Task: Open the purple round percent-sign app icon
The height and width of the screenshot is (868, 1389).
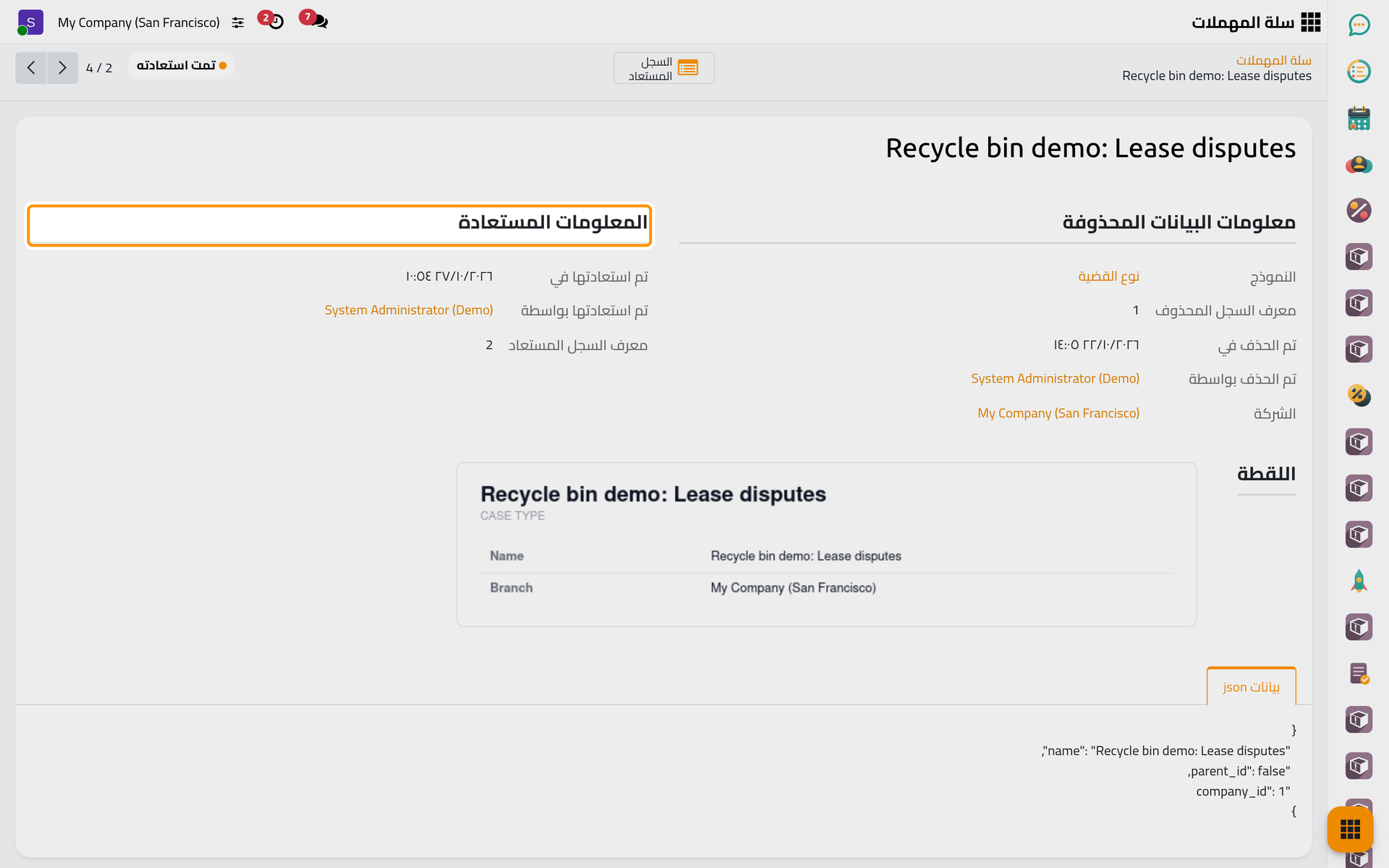Action: 1359,210
